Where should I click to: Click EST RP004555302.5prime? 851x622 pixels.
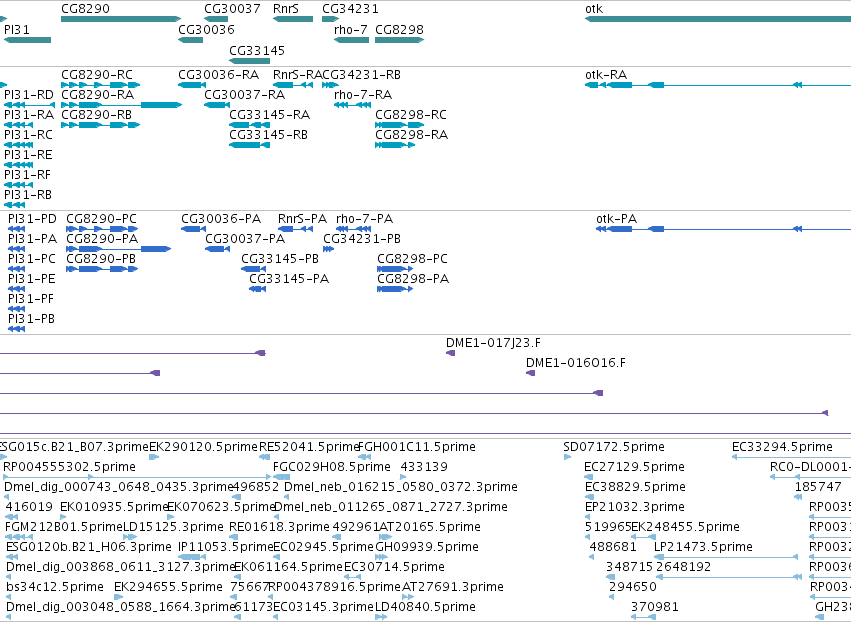(x=69, y=467)
